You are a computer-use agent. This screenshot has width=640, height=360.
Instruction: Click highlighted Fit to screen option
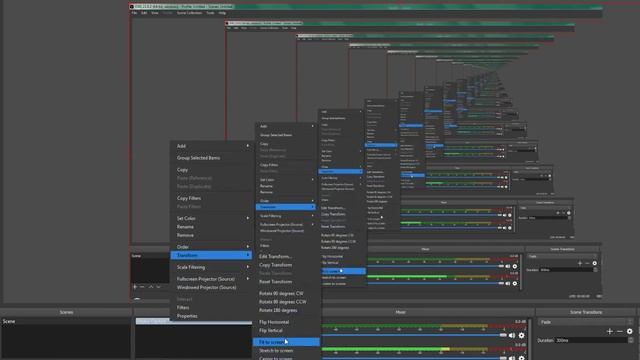(286, 342)
